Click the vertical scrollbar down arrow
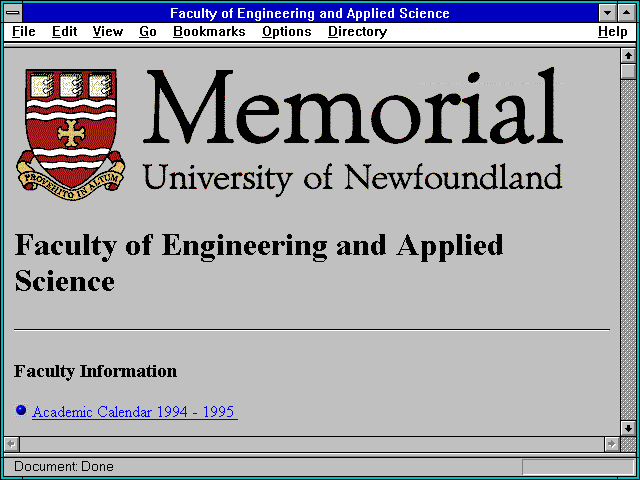 [628, 428]
